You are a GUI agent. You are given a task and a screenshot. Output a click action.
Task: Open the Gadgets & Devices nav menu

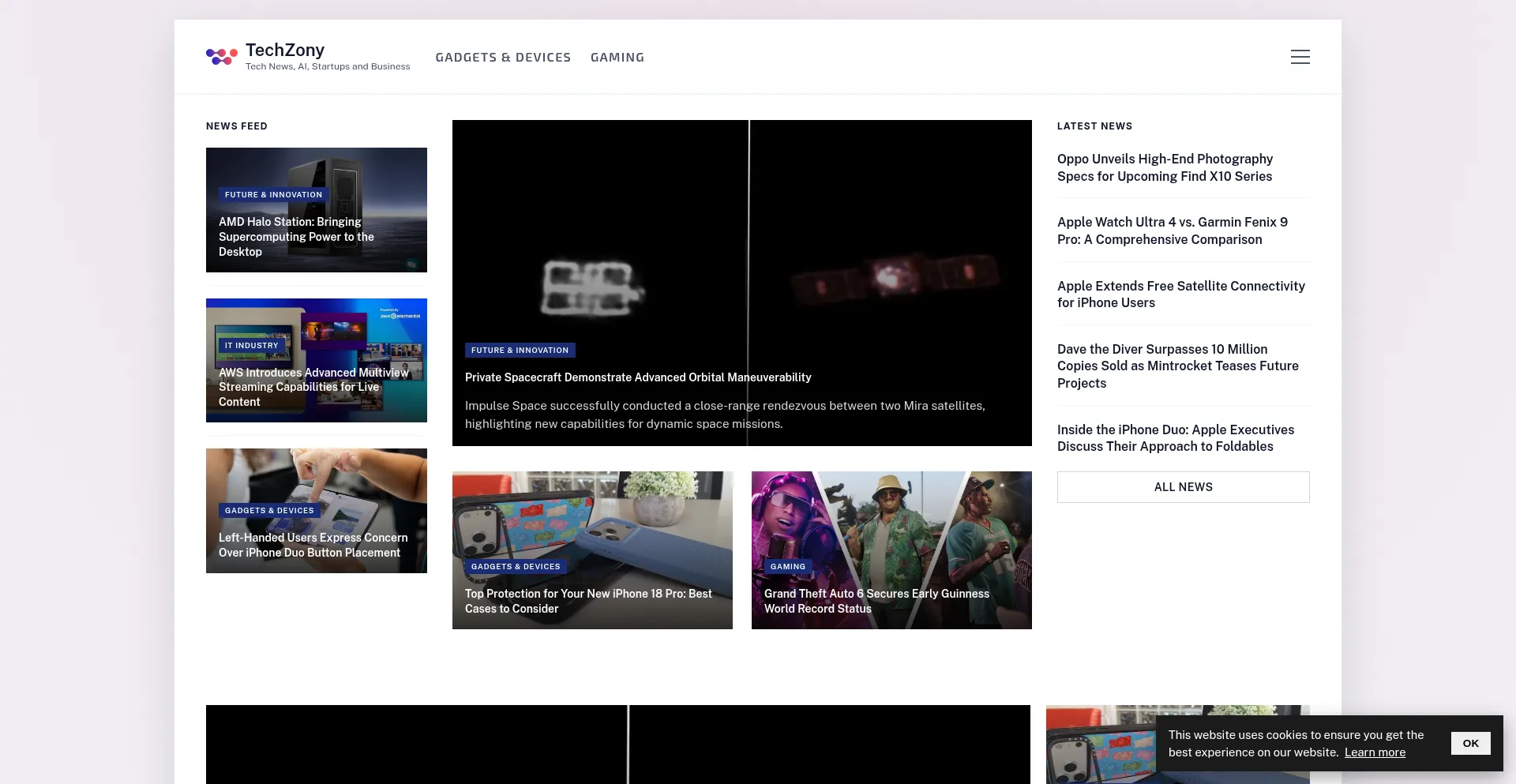(503, 57)
